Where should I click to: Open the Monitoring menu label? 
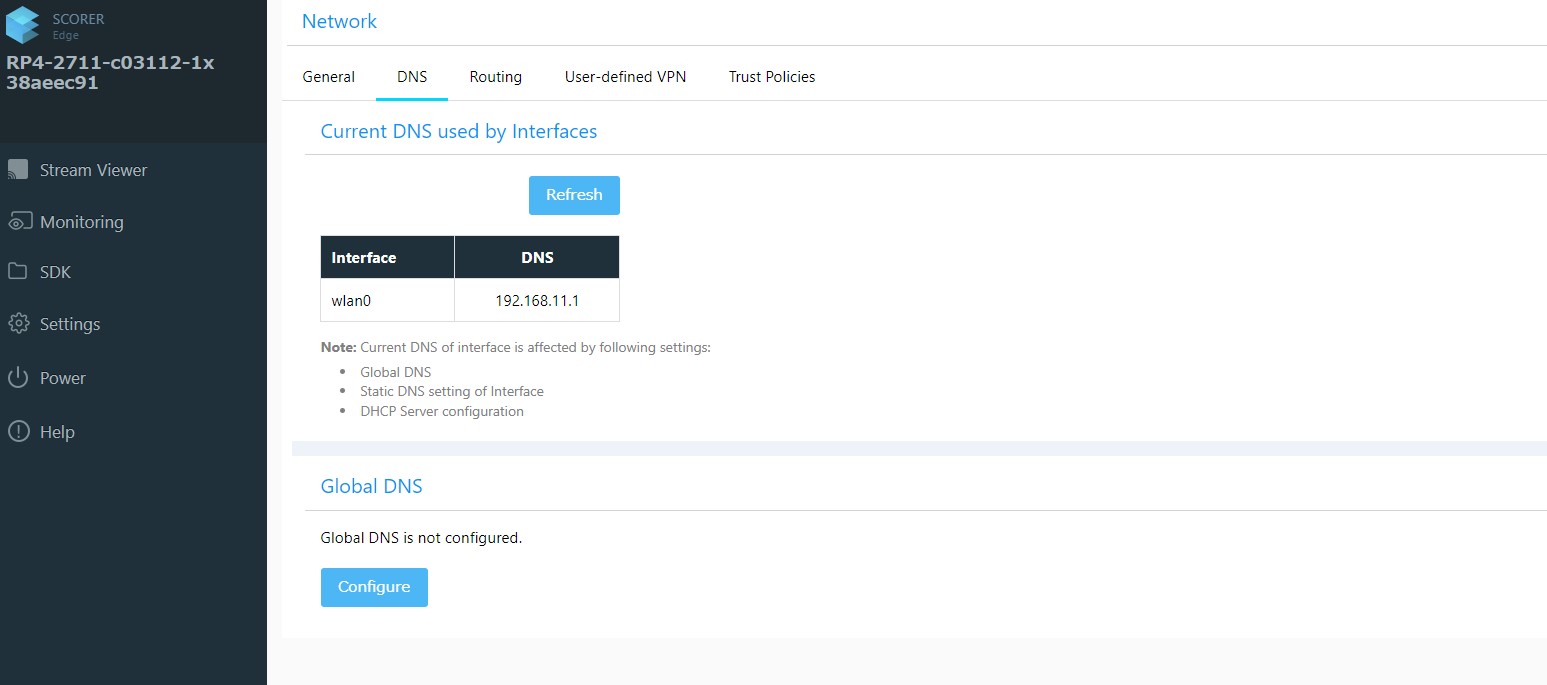click(x=82, y=222)
